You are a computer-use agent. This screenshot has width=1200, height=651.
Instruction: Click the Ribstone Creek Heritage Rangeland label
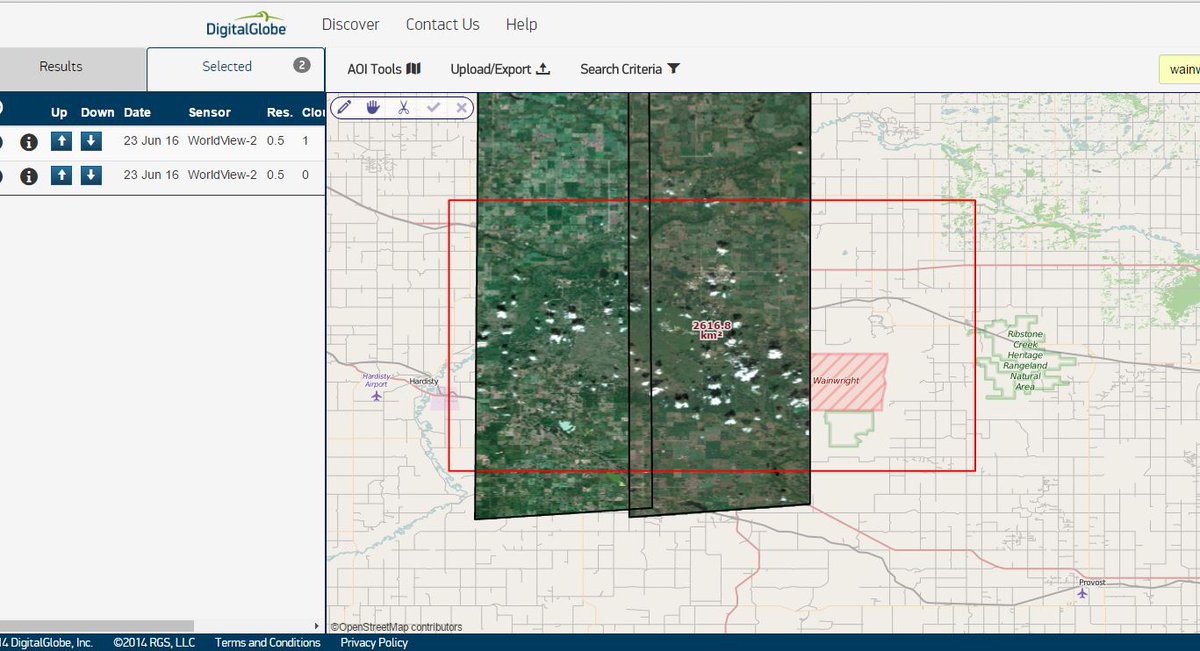click(1024, 360)
